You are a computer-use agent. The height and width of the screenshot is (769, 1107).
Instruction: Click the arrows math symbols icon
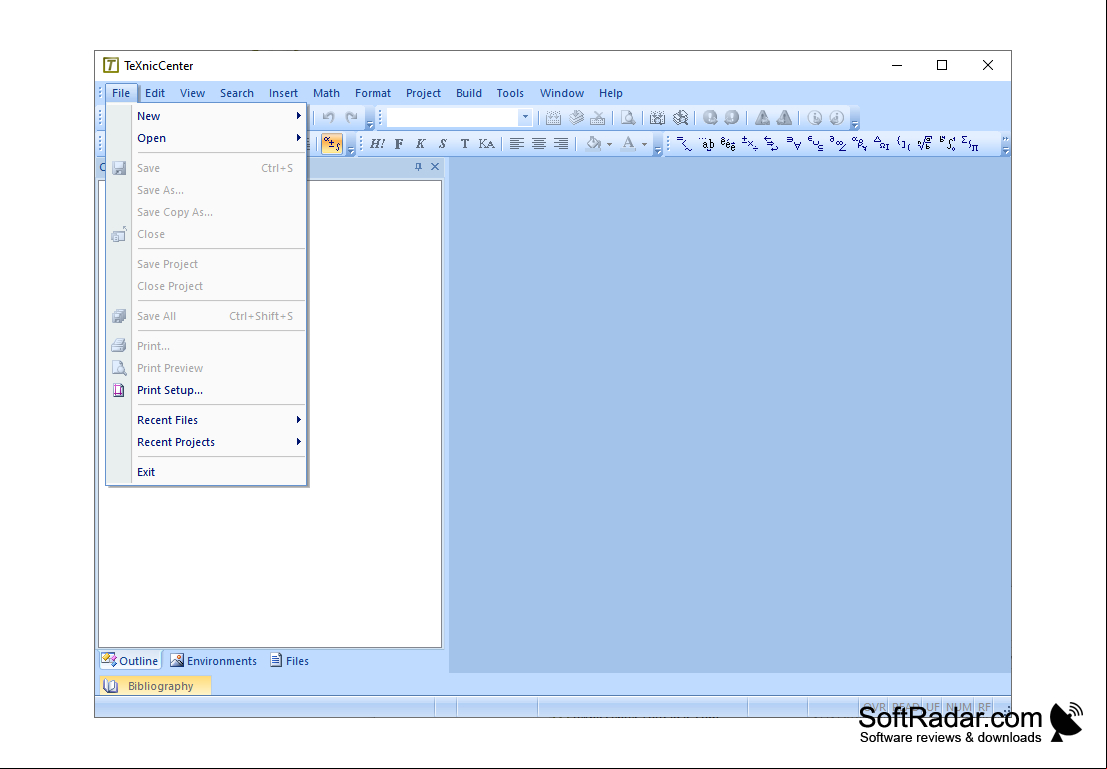[x=771, y=144]
